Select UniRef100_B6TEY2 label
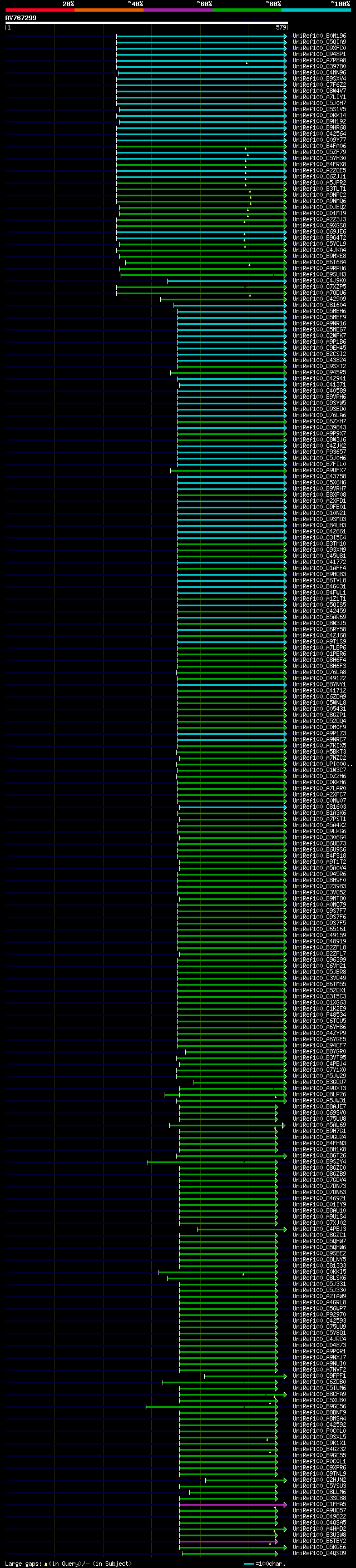 [319, 1541]
